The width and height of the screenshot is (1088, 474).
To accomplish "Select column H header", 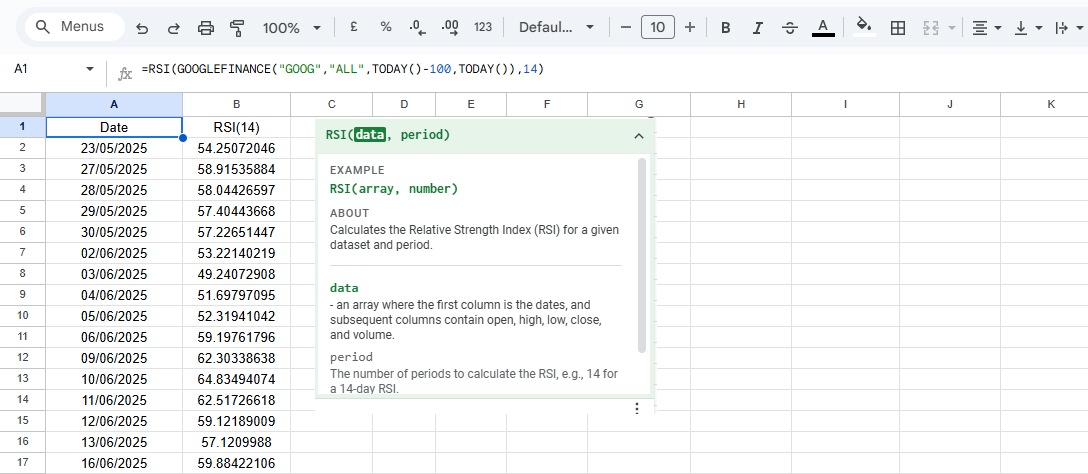I will coord(741,104).
